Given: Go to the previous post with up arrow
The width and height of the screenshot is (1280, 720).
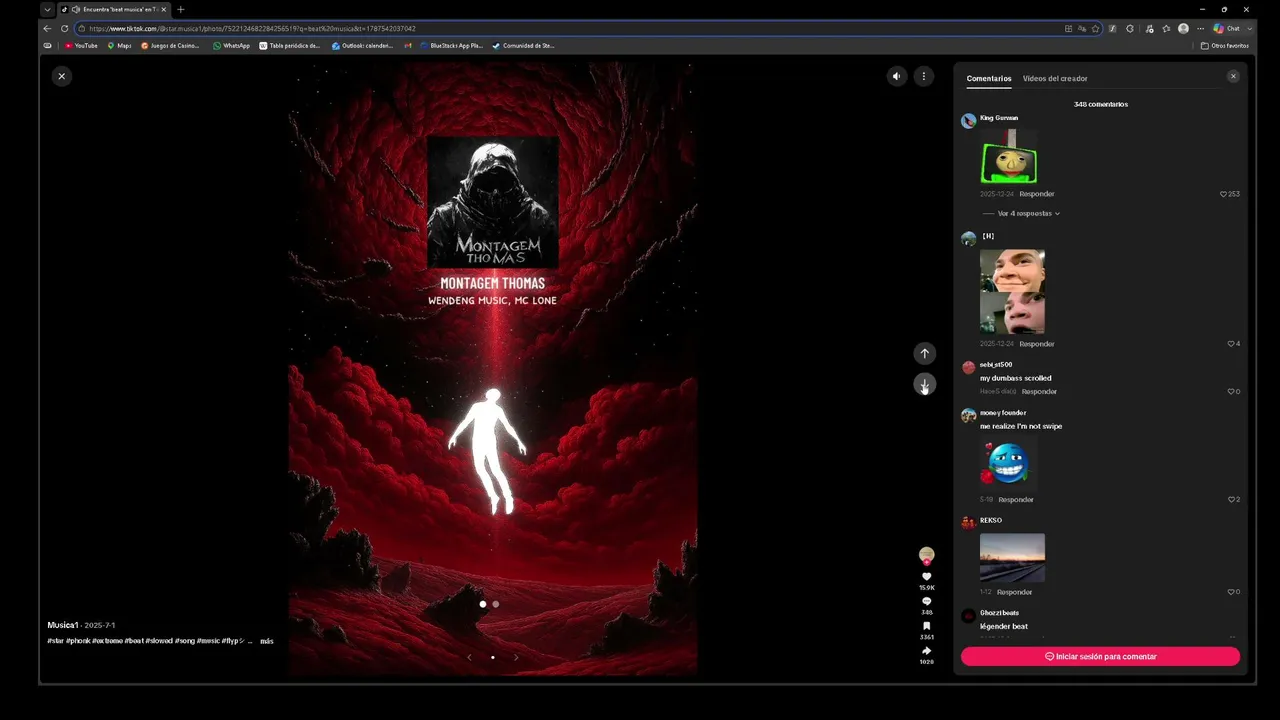Looking at the screenshot, I should 924,353.
